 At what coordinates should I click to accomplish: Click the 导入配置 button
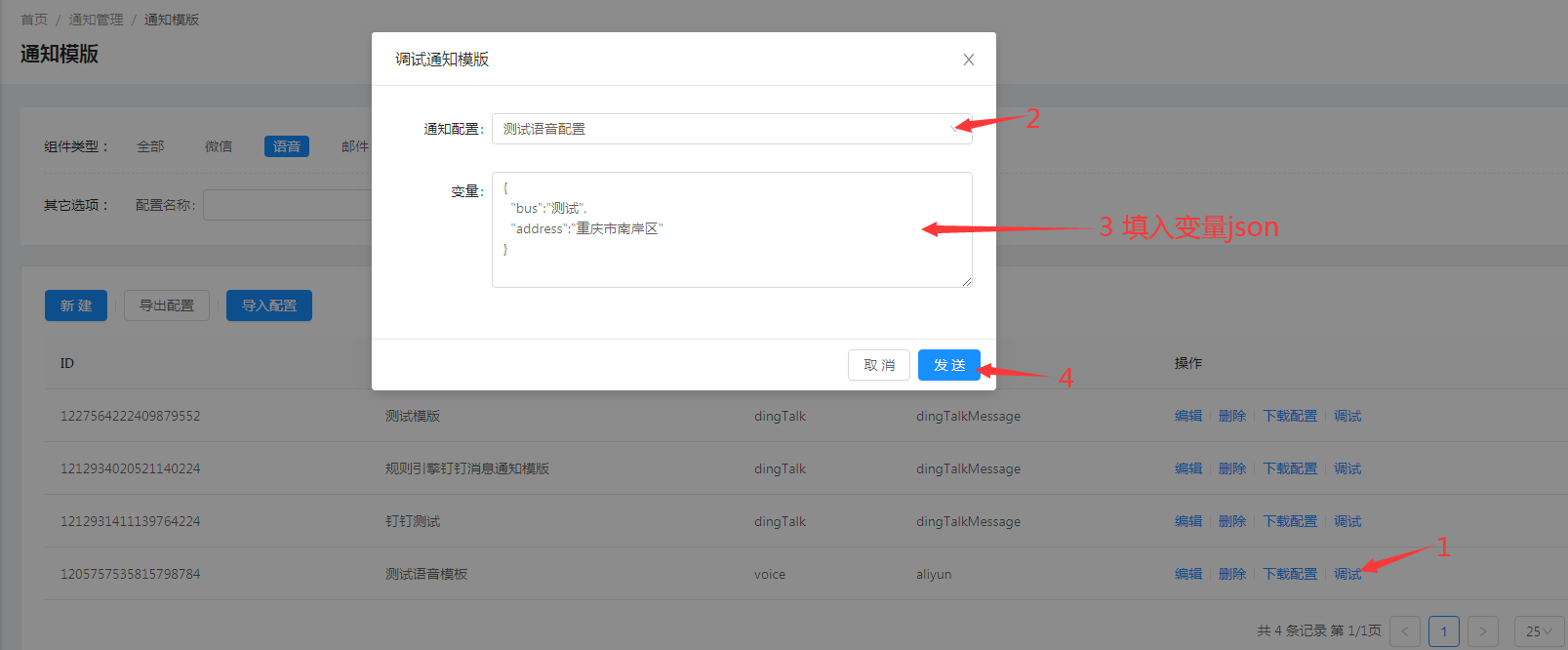(269, 305)
